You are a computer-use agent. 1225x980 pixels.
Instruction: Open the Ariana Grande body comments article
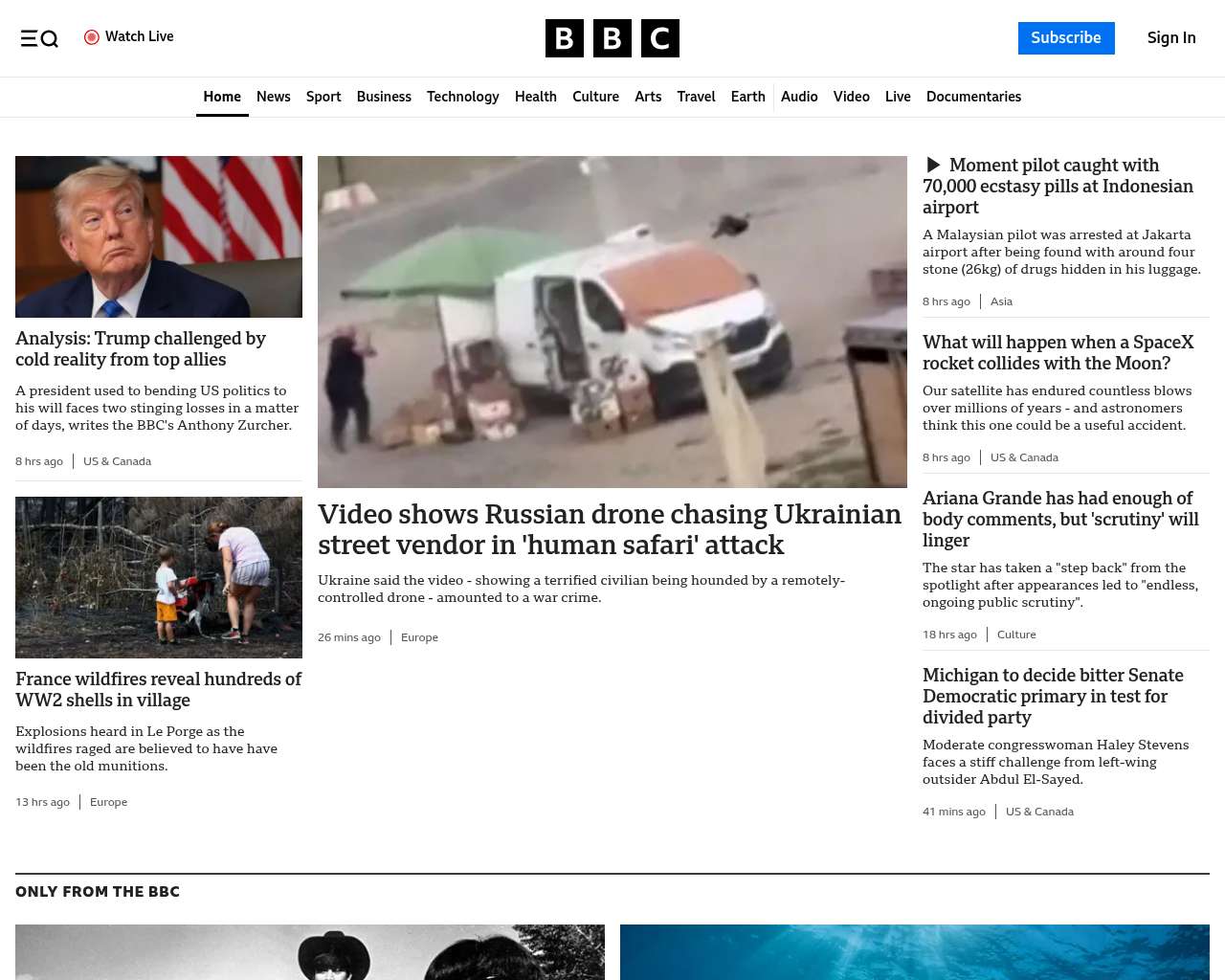pos(1060,520)
